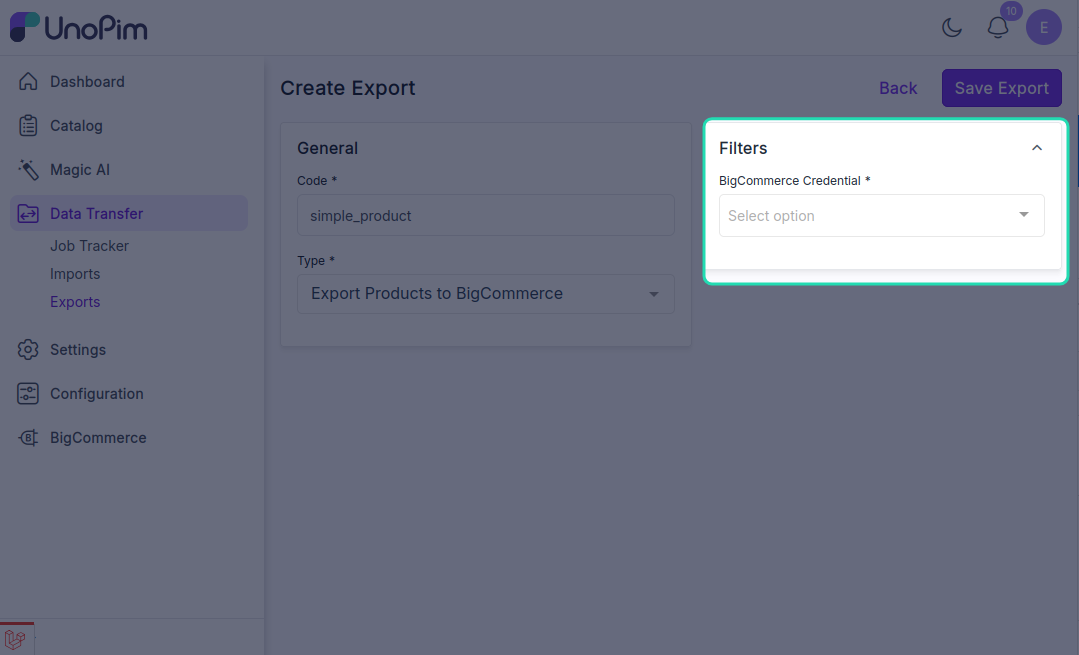1079x655 pixels.
Task: Click the BigCommerce sidebar icon
Action: tap(28, 438)
